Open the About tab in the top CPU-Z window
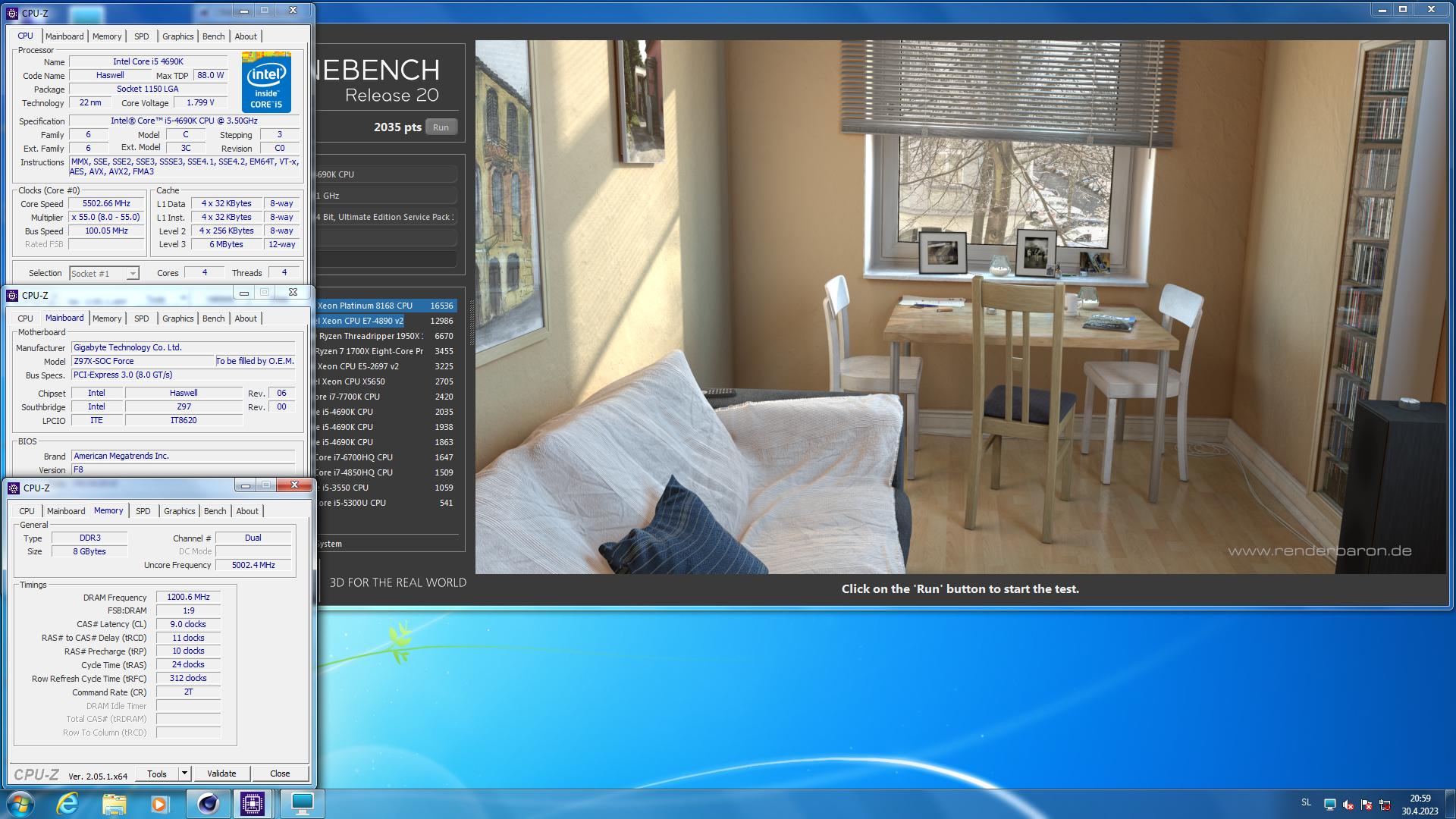This screenshot has height=819, width=1456. click(246, 36)
